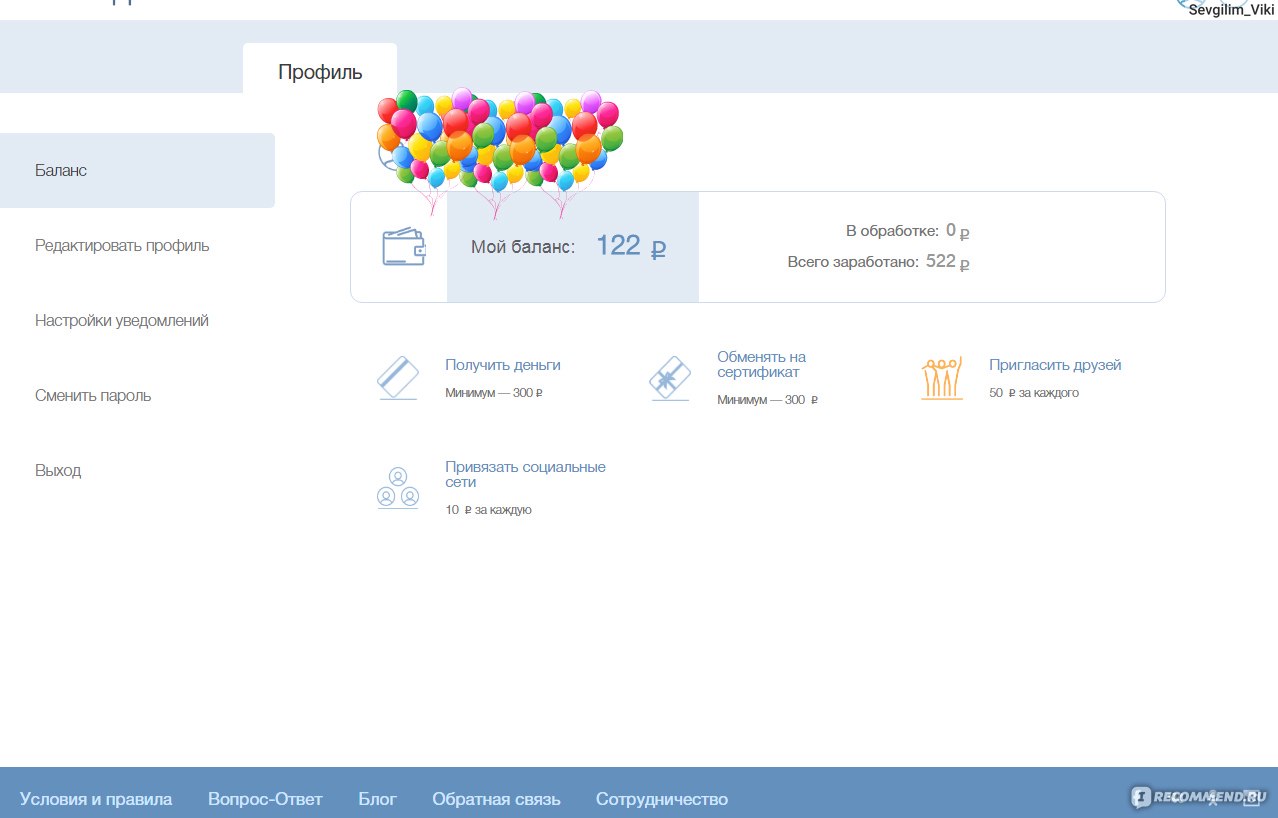Click the Привязать социальные сети link
Image resolution: width=1278 pixels, height=818 pixels.
525,475
